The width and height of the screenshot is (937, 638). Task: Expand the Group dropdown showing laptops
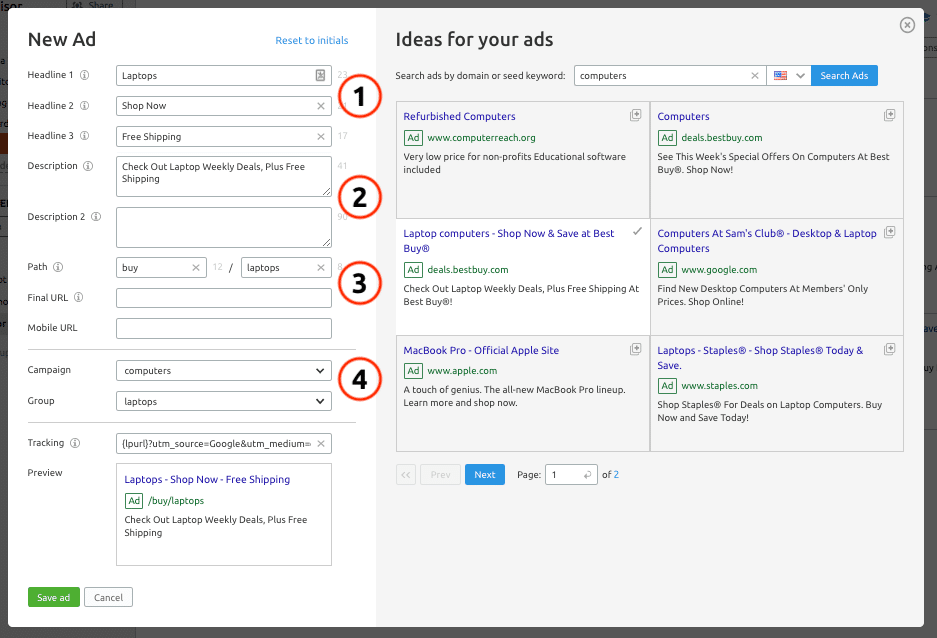[223, 401]
